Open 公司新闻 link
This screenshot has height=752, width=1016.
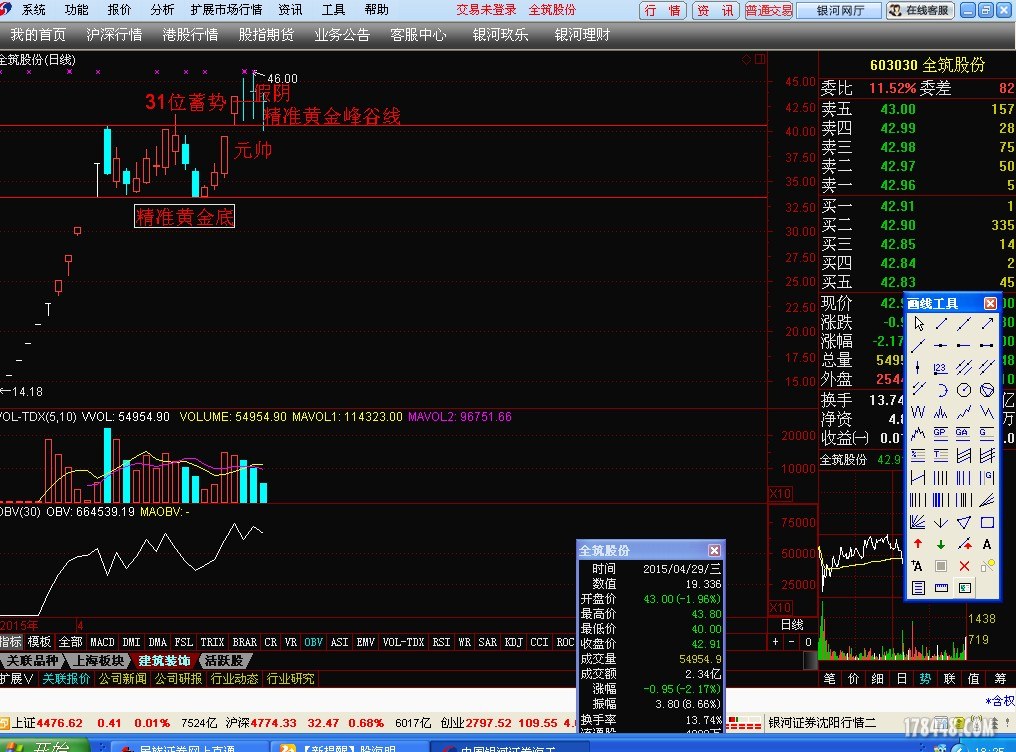click(122, 679)
